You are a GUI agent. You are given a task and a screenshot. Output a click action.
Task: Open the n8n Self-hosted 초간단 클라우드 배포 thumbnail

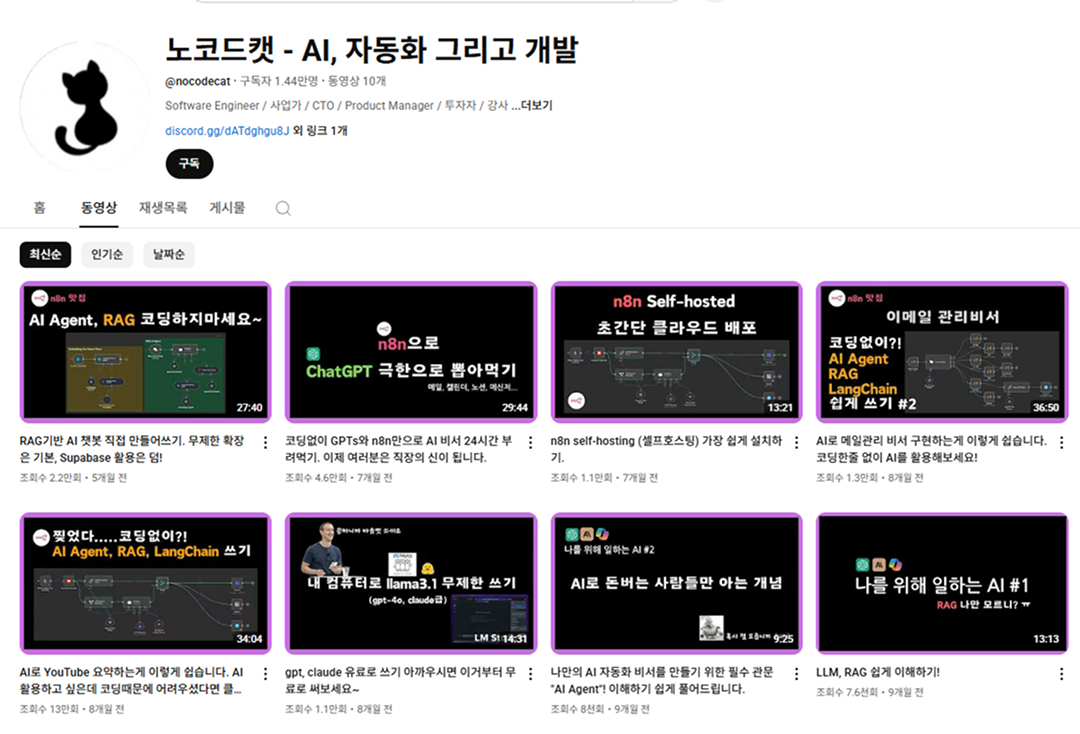point(676,351)
